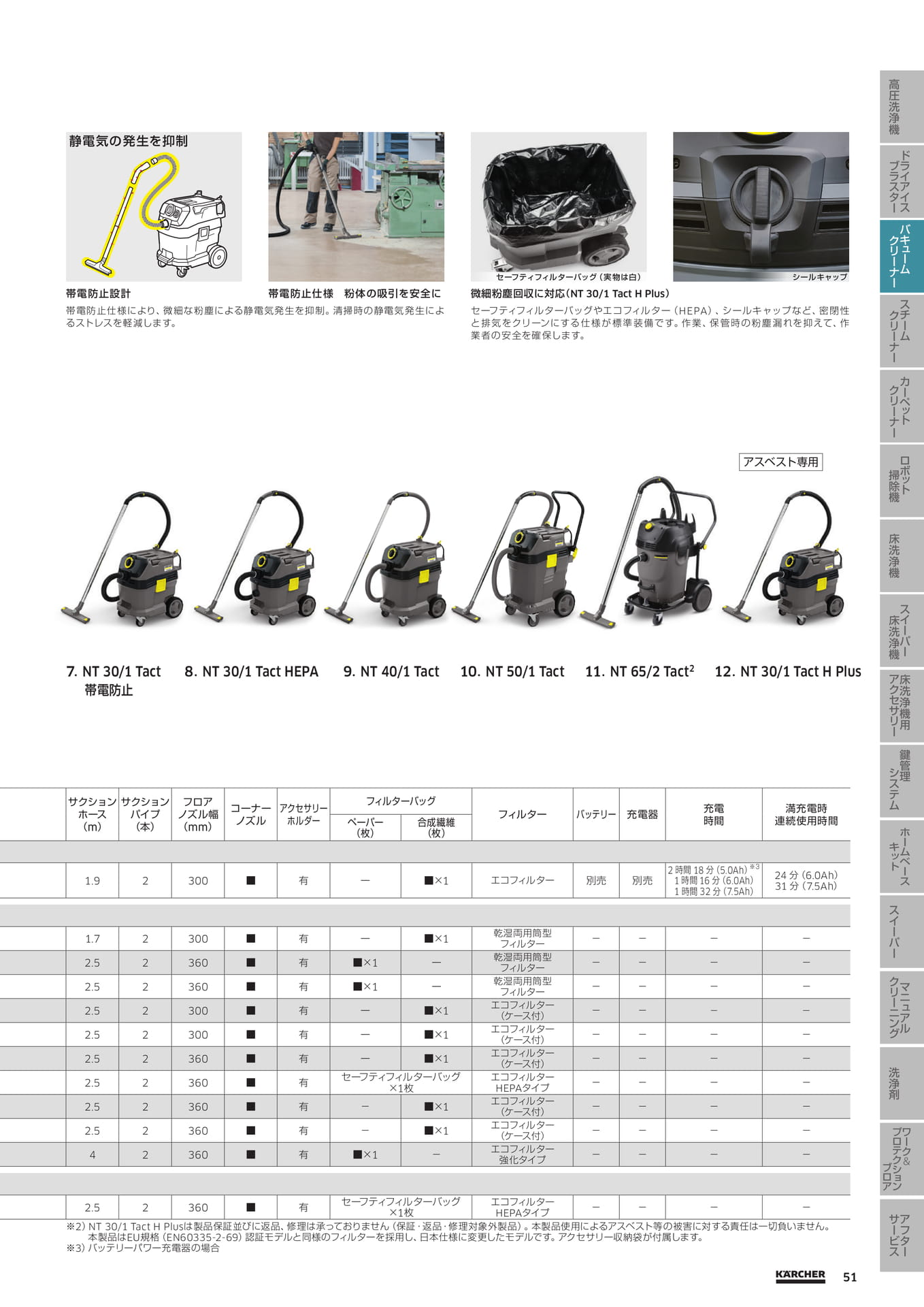Click the NT 40/1 Tact product image
The height and width of the screenshot is (1307, 924).
386,558
